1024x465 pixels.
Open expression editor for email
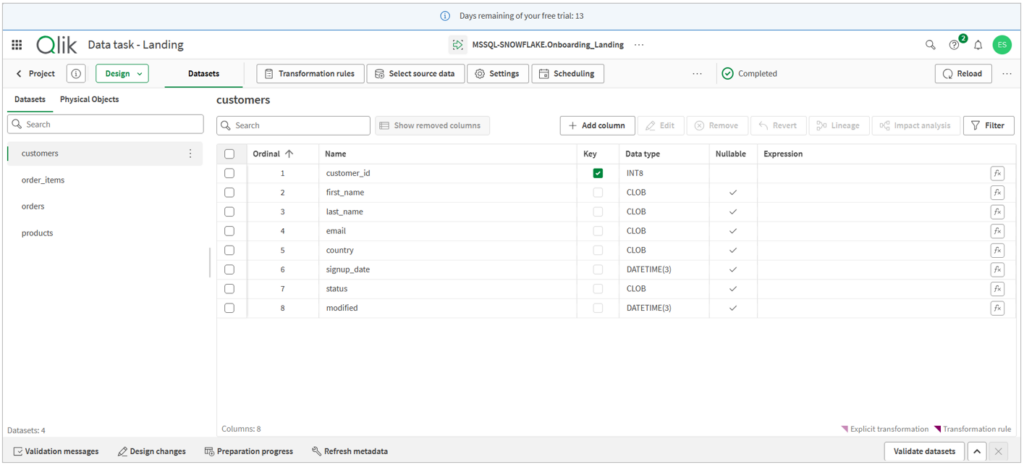tap(997, 231)
